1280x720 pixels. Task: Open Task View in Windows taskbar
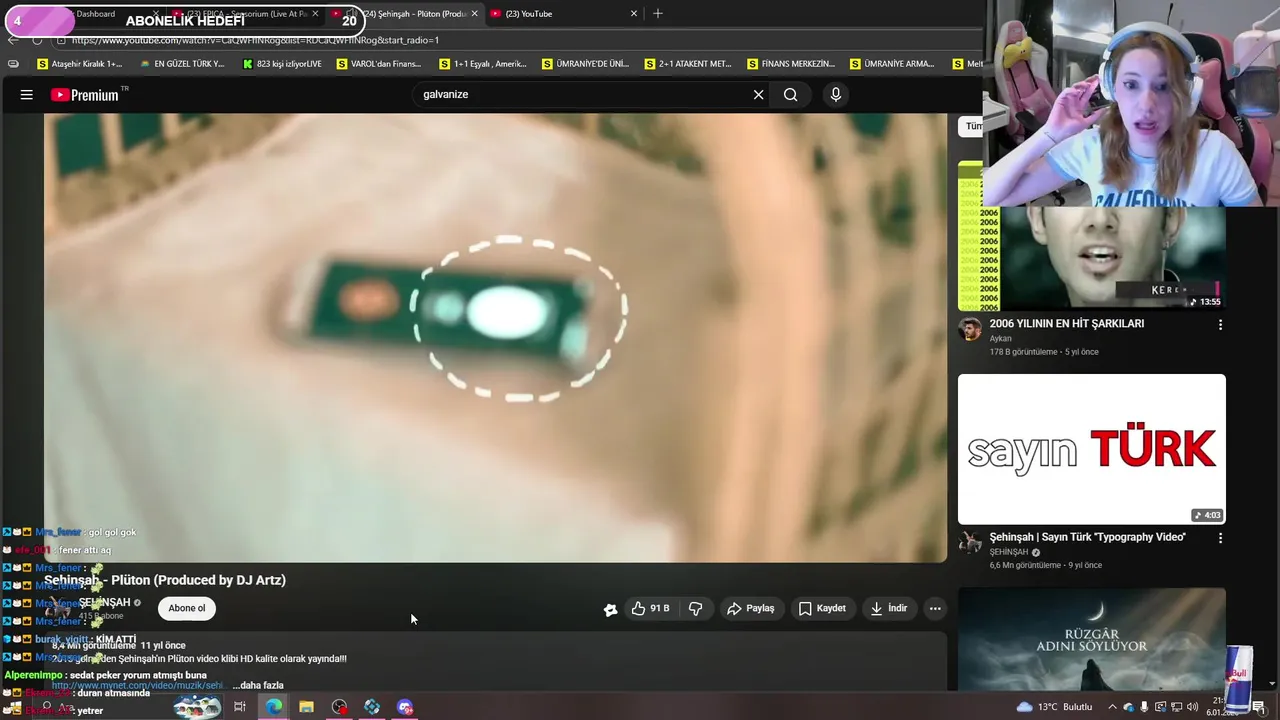click(240, 707)
